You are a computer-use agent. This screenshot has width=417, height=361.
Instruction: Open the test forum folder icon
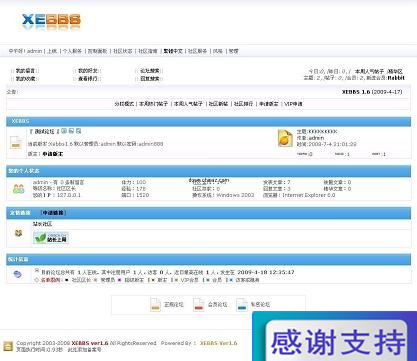click(16, 142)
